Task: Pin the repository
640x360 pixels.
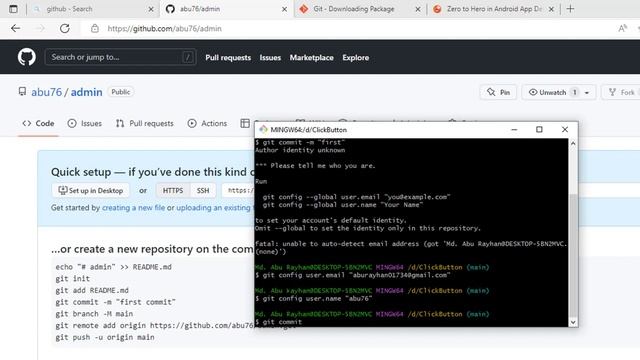Action: (498, 92)
